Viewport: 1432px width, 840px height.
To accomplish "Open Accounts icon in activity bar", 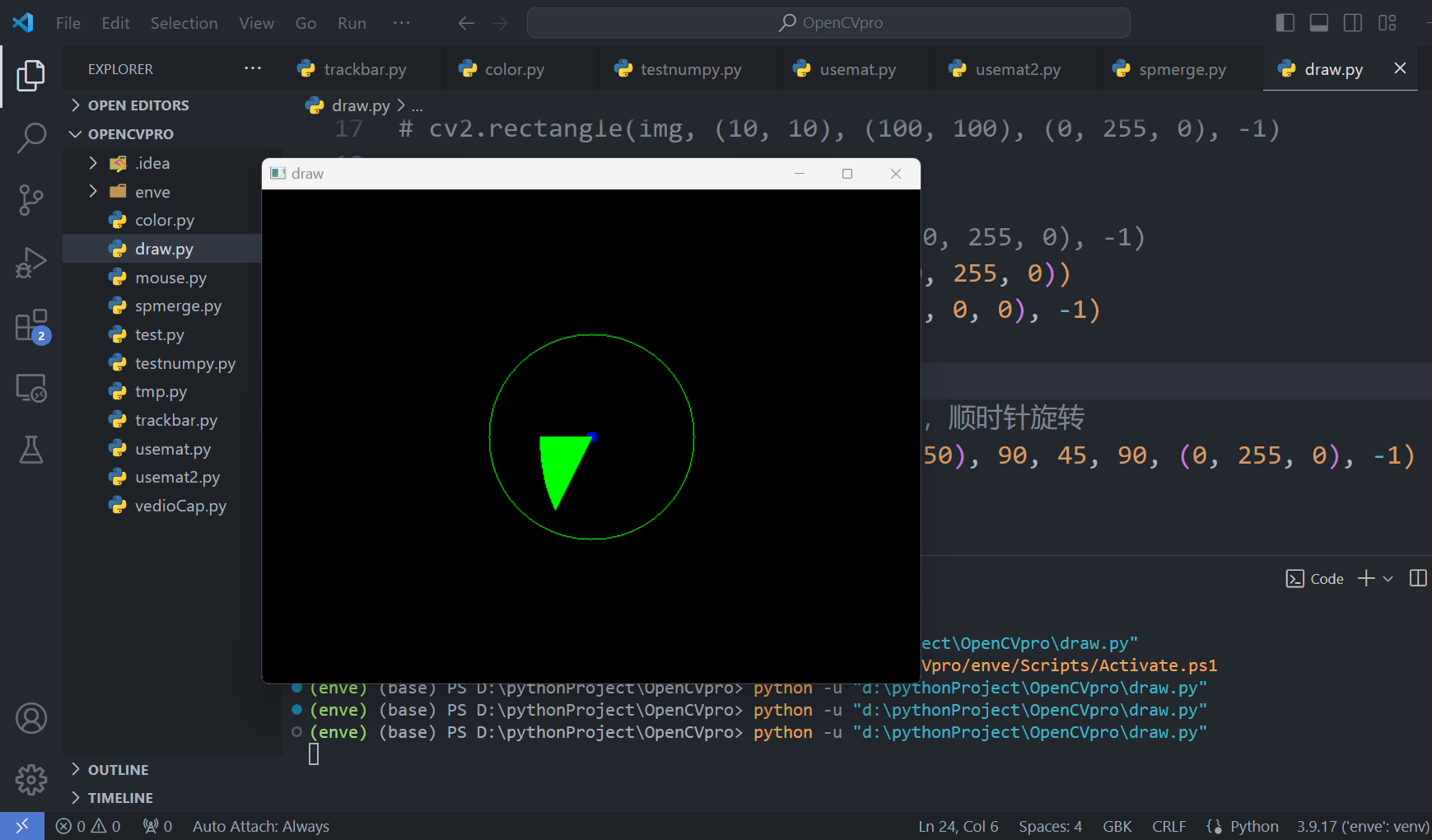I will (x=30, y=718).
